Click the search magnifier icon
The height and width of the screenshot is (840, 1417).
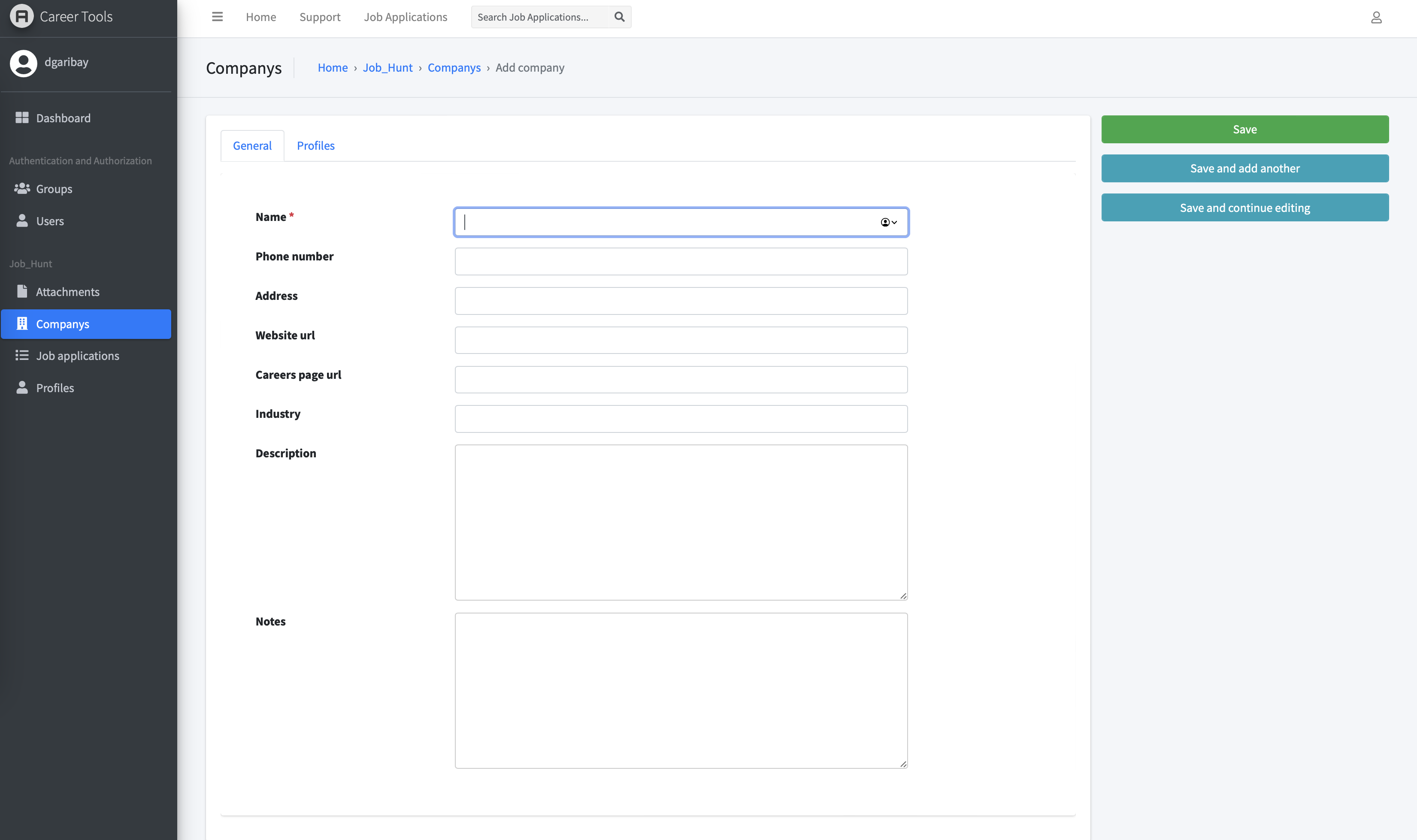(619, 17)
